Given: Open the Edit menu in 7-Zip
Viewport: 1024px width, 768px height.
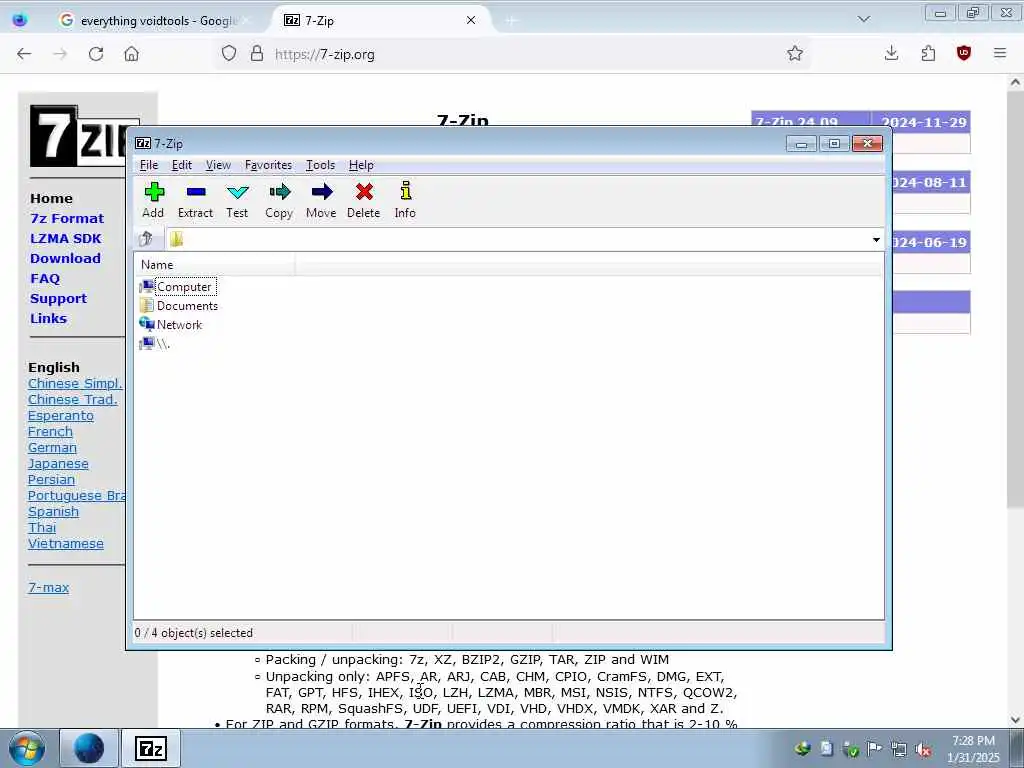Looking at the screenshot, I should click(182, 165).
